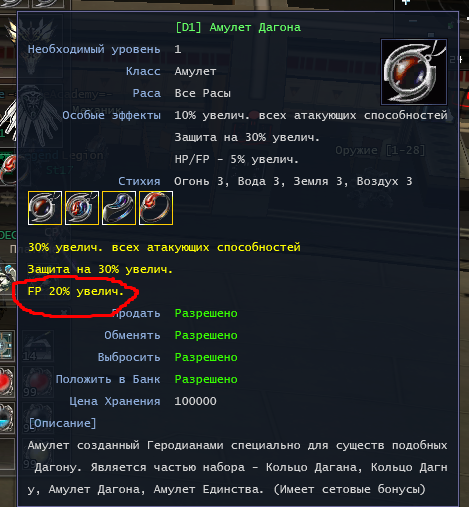469x507 pixels.
Task: Click the [Описание] section label
Action: (x=62, y=423)
